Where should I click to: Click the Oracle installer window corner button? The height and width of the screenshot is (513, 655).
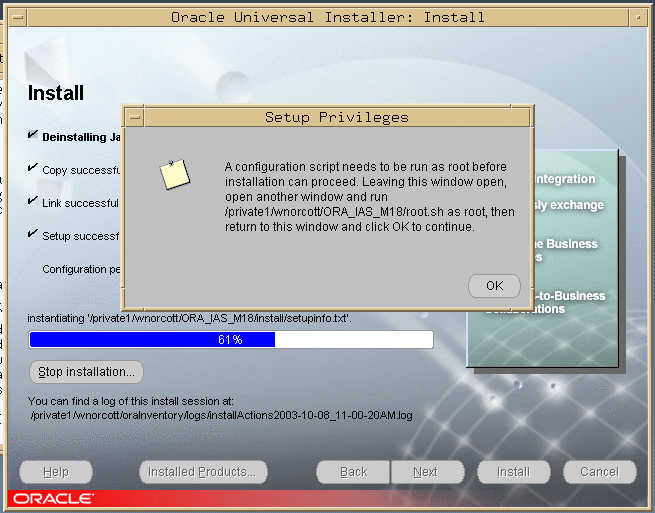pyautogui.click(x=638, y=18)
